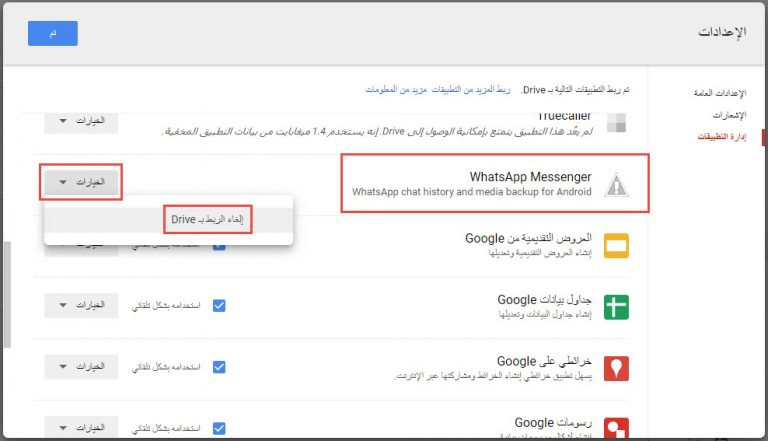
Task: Click the Google Drawings title text
Action: tap(553, 422)
